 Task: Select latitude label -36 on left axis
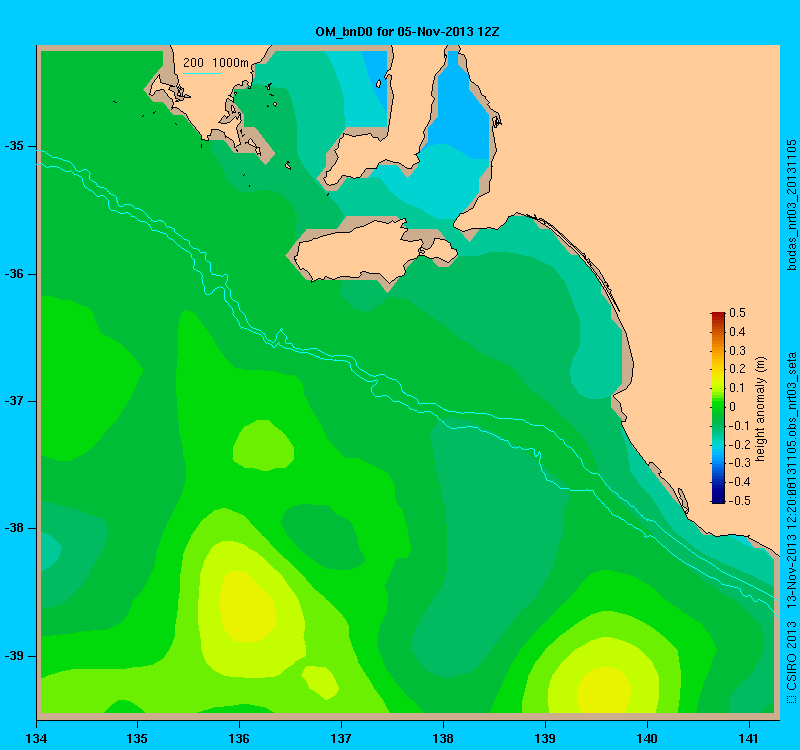click(x=14, y=274)
